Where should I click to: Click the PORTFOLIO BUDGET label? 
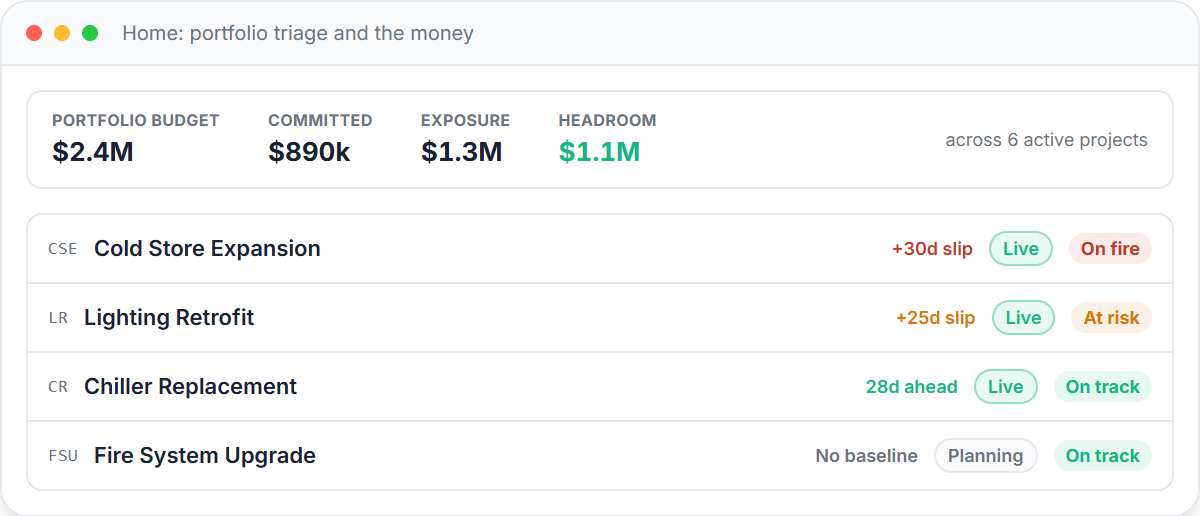[x=136, y=120]
